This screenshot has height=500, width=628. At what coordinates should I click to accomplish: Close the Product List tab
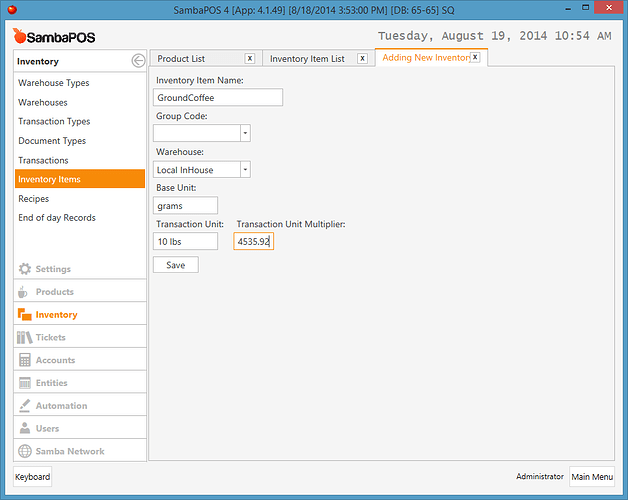250,58
